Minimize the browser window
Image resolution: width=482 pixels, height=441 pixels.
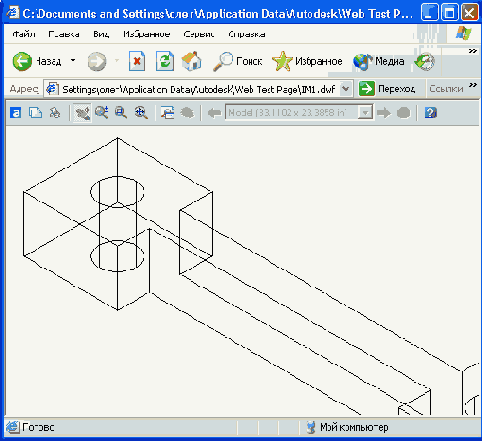pyautogui.click(x=429, y=13)
